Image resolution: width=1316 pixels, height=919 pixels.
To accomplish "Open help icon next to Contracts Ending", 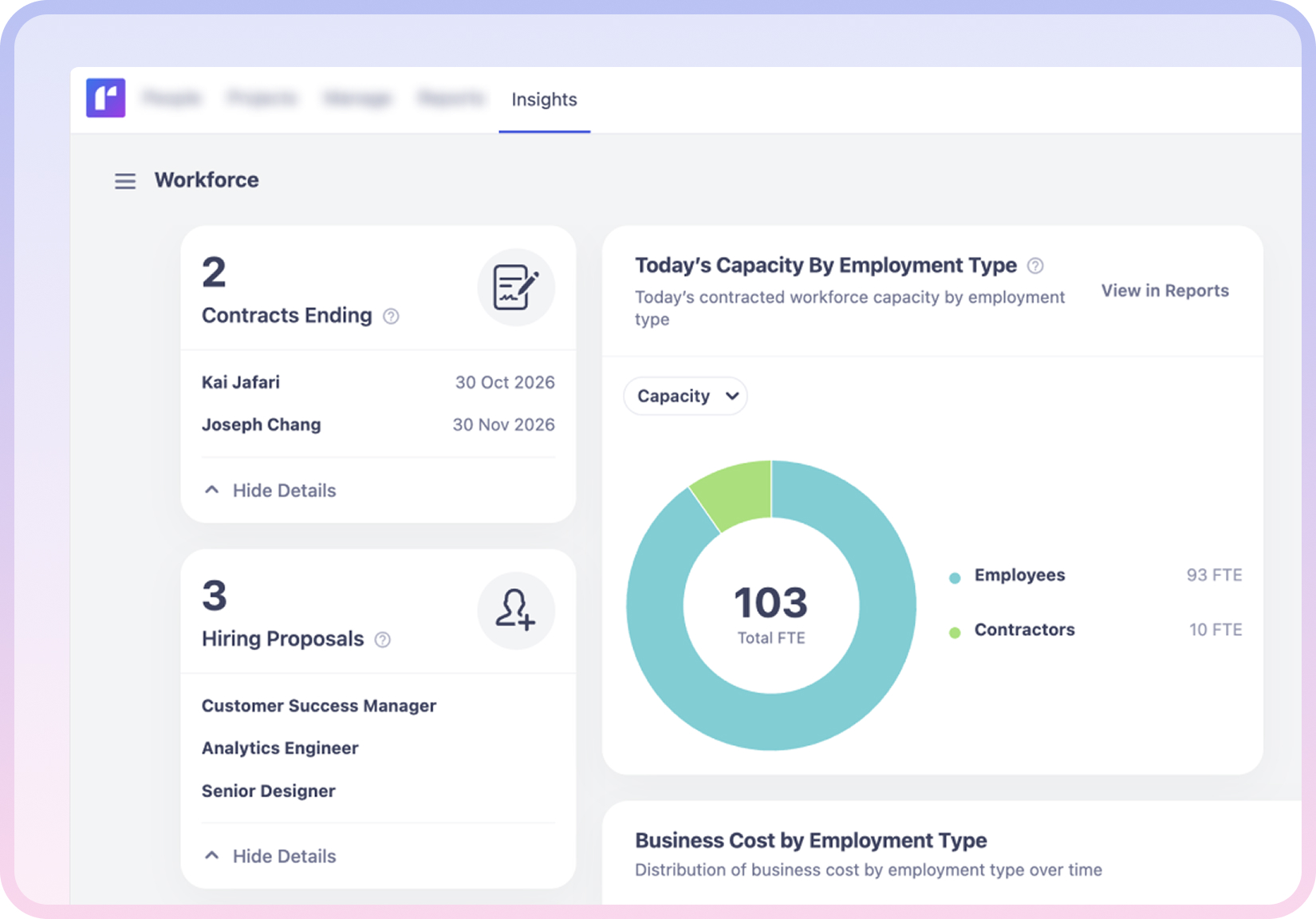I will [391, 317].
